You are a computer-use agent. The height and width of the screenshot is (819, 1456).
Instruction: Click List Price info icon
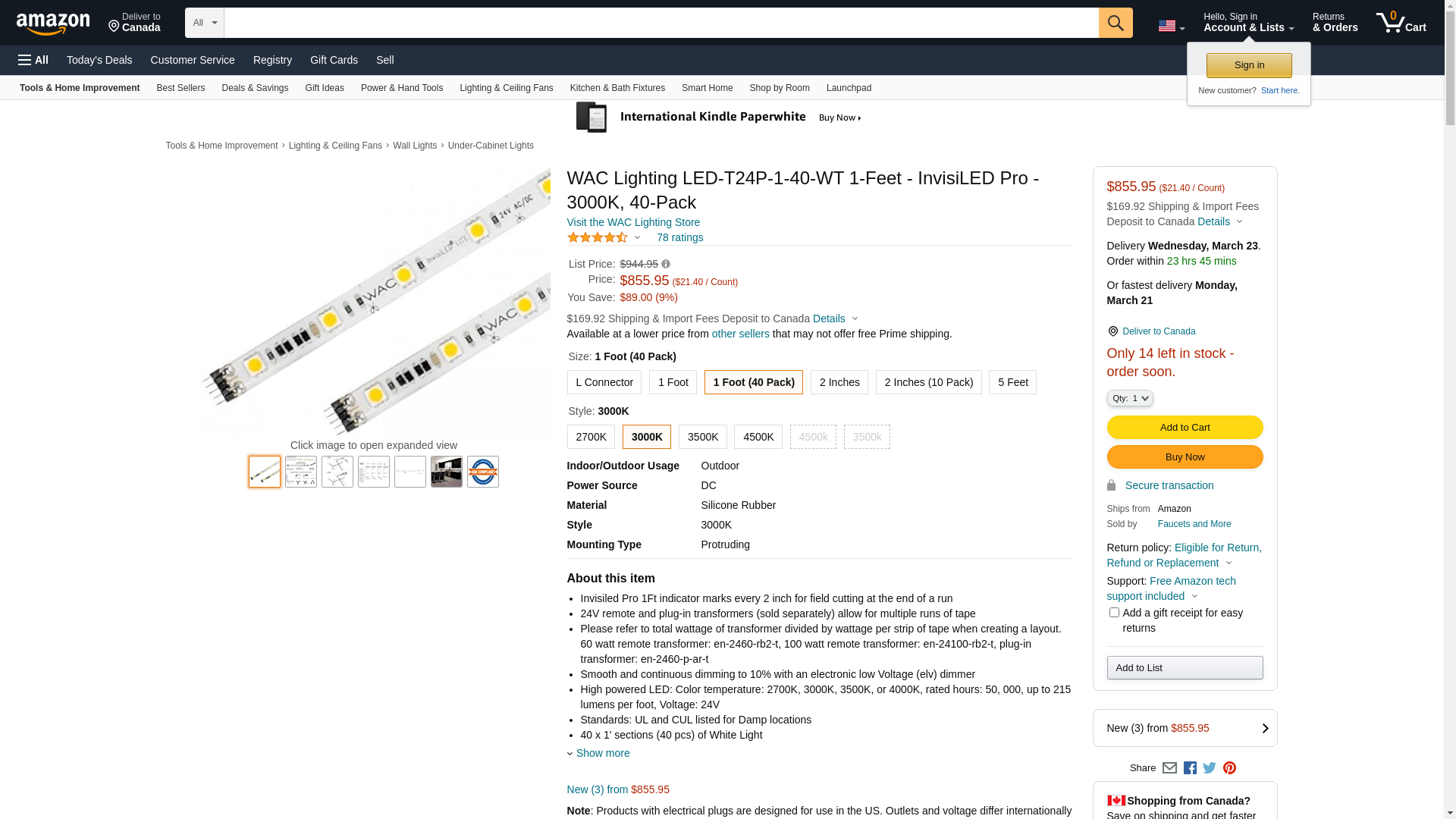666,265
